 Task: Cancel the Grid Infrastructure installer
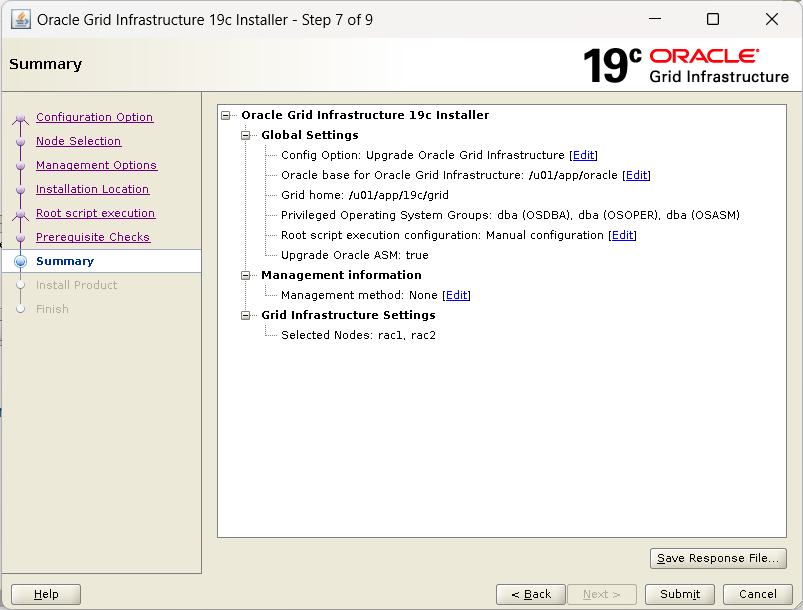pos(757,594)
